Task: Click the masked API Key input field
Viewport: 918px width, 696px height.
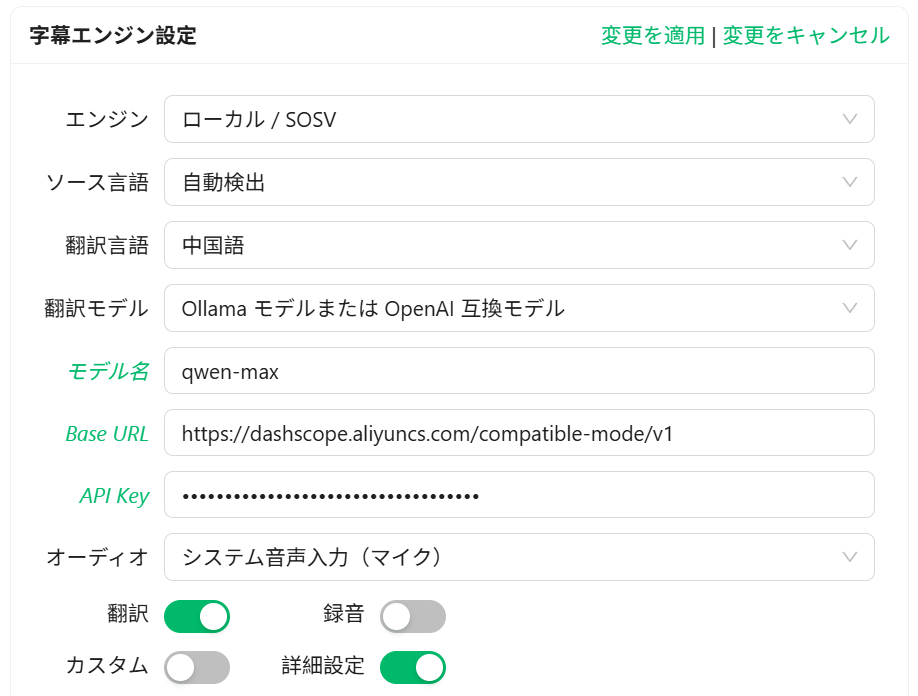Action: tap(519, 495)
